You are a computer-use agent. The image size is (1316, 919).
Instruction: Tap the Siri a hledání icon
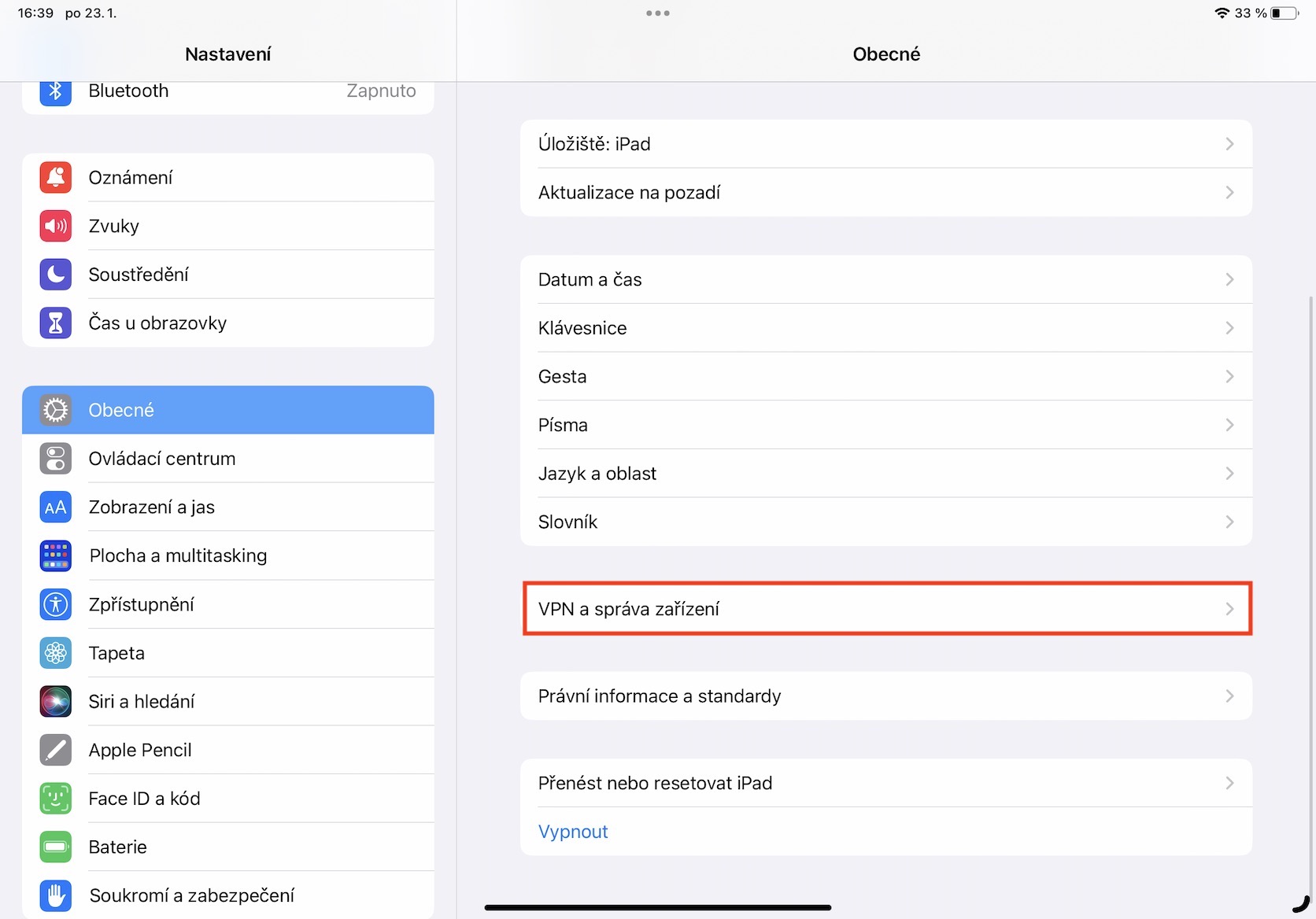click(x=55, y=702)
